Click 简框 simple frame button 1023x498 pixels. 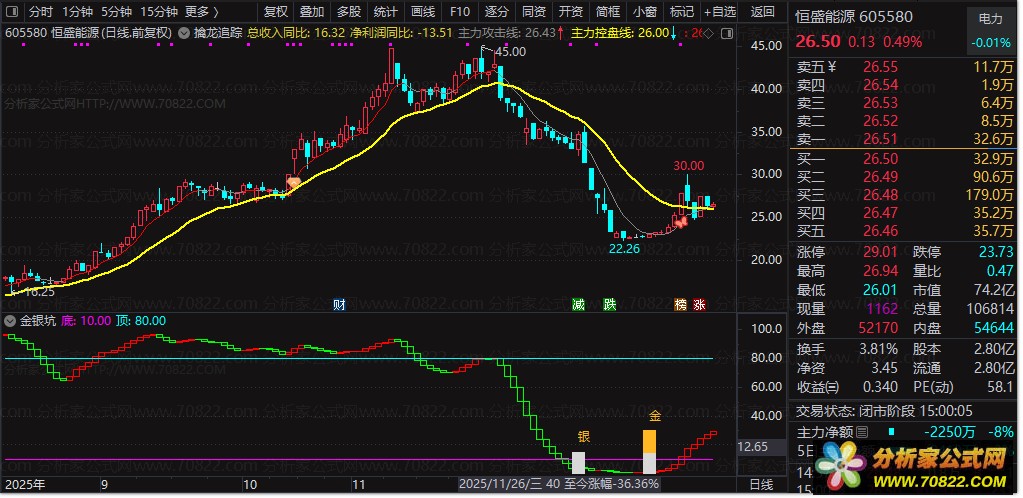coord(608,12)
